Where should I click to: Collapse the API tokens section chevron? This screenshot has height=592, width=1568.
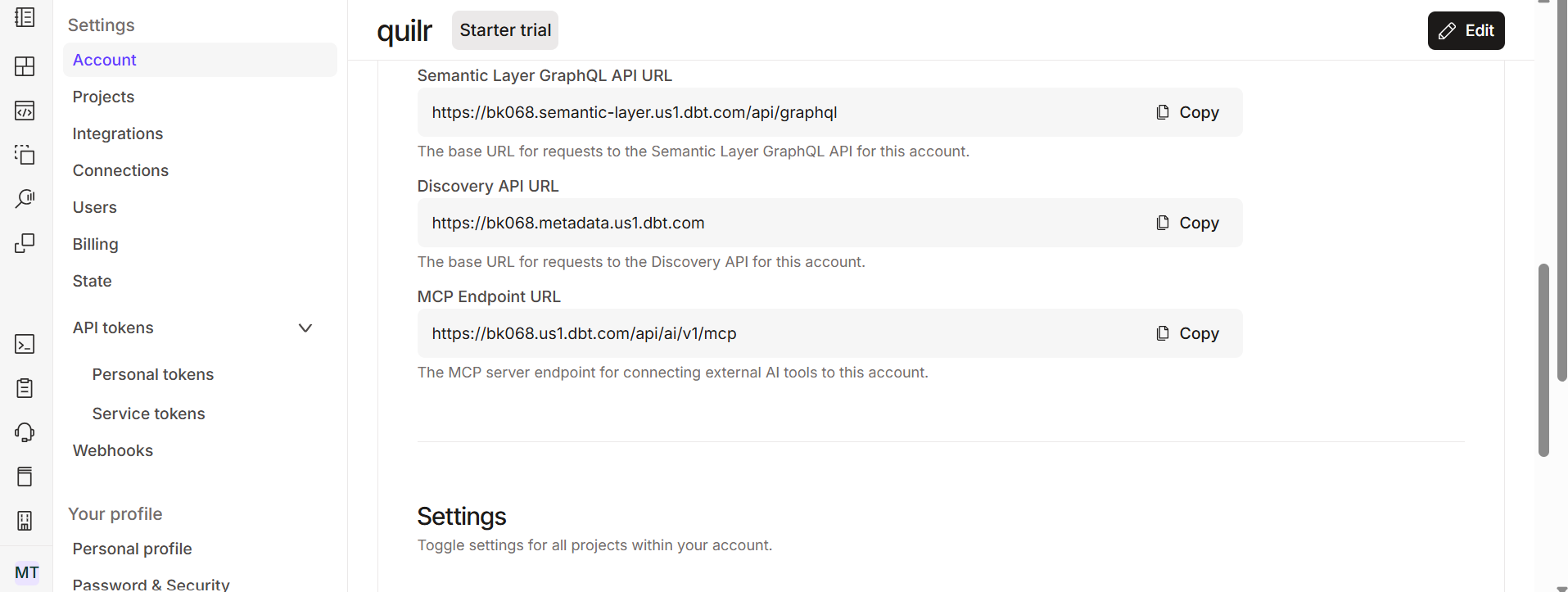305,328
